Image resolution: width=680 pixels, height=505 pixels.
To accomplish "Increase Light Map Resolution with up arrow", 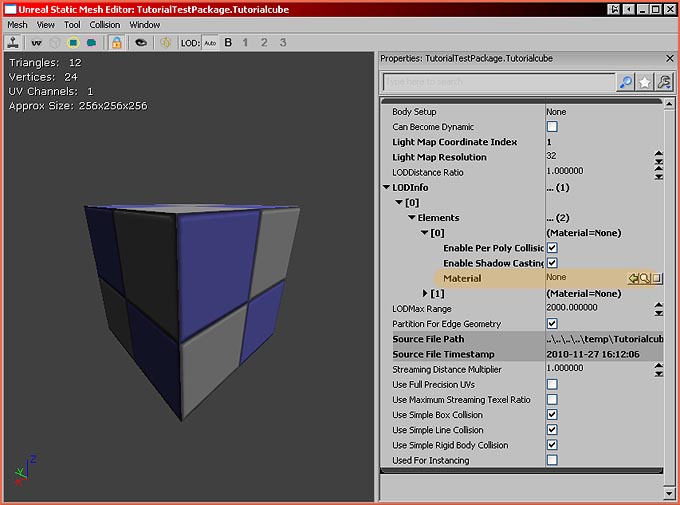I will 659,153.
